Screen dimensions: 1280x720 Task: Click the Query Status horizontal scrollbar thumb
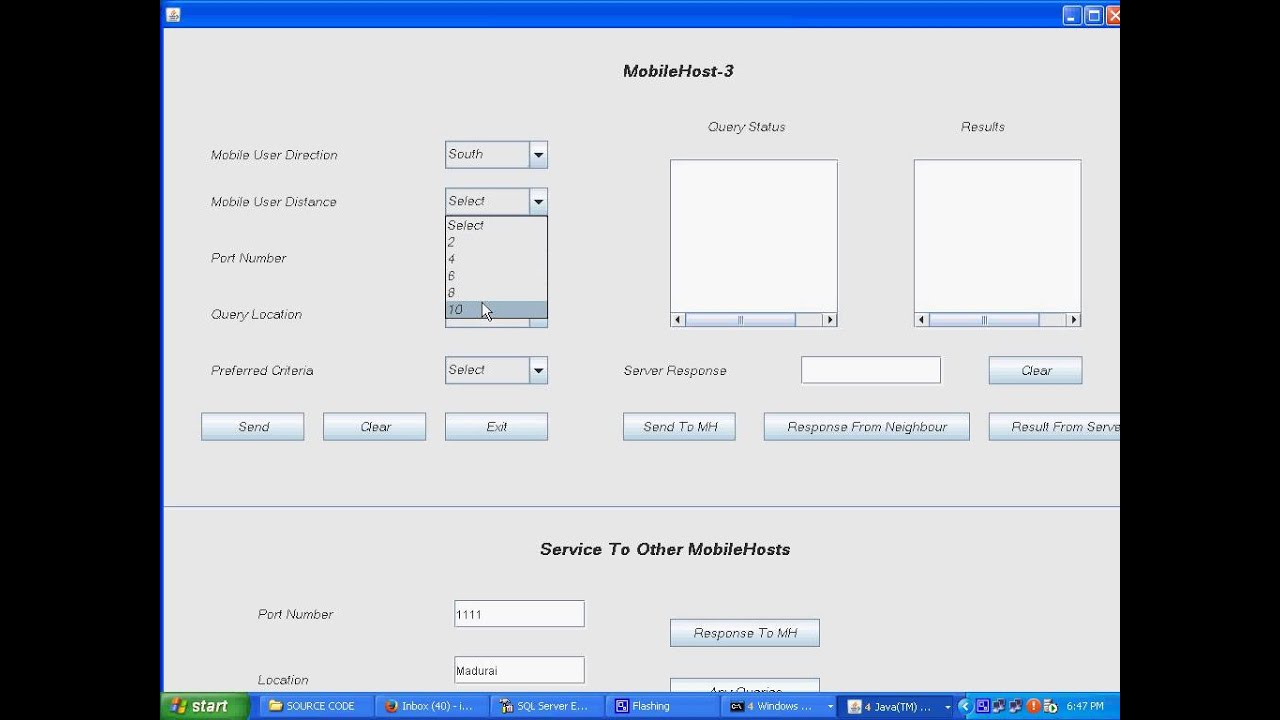[741, 320]
